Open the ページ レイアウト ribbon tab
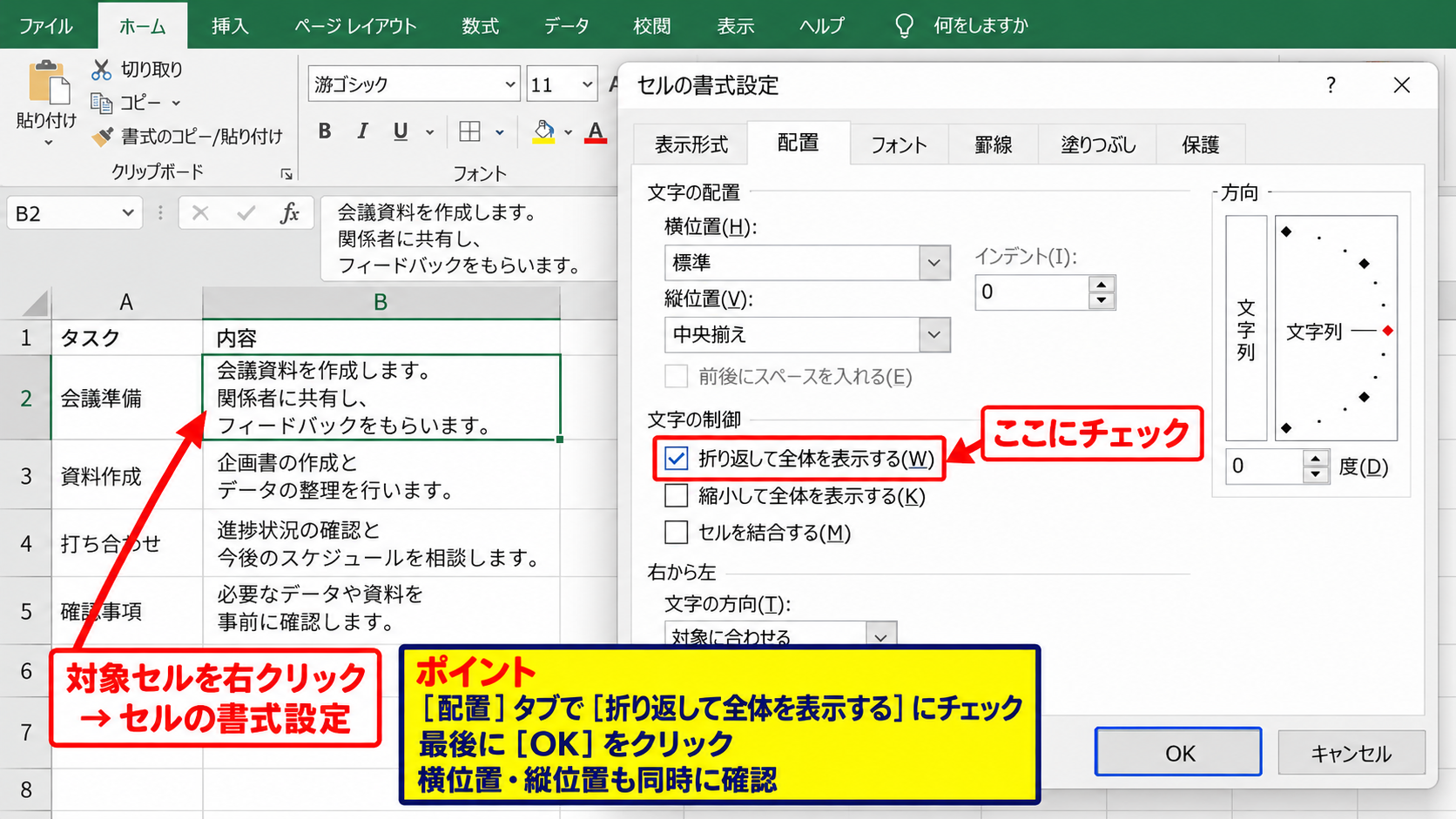 355,26
